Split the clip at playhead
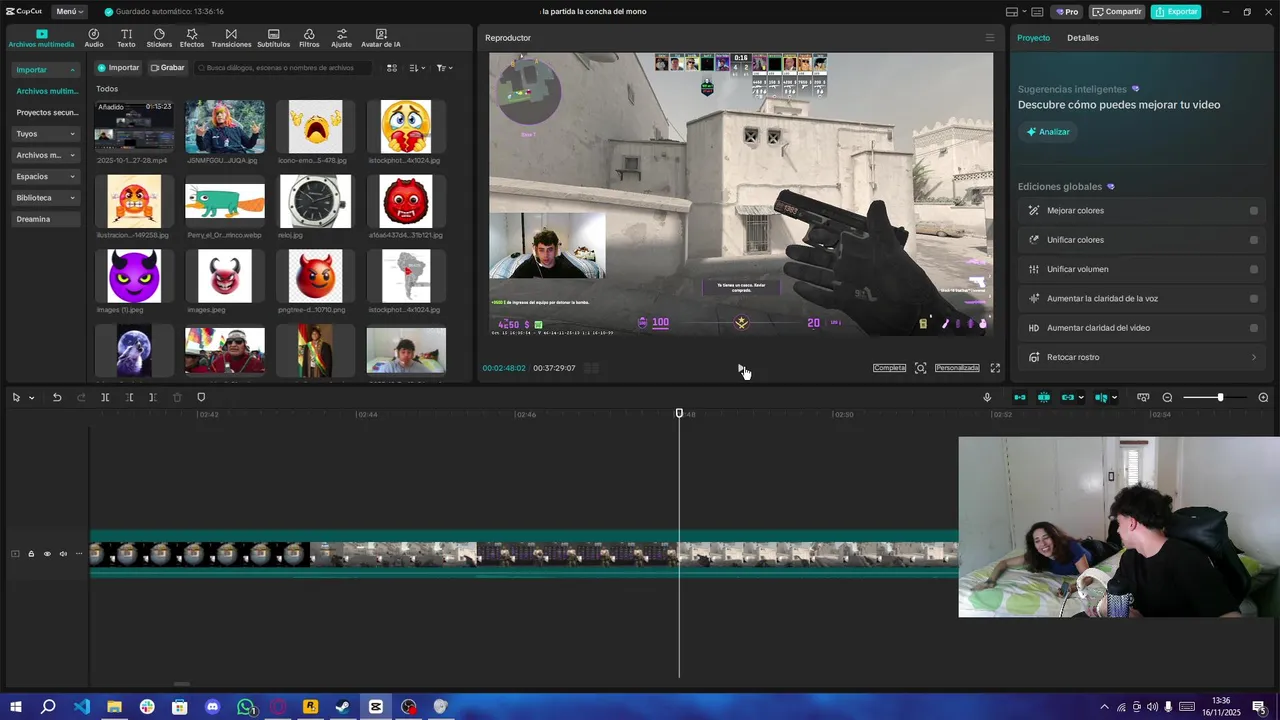This screenshot has height=720, width=1280. click(105, 398)
